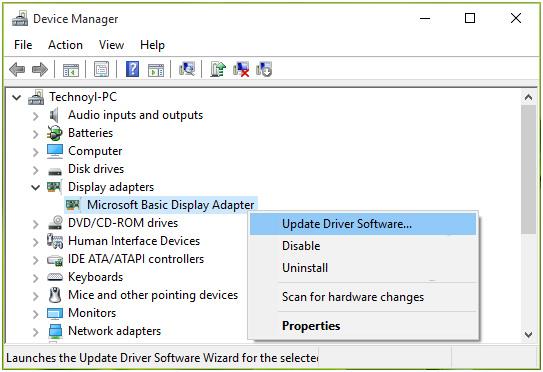
Task: Click the Disable device down-arrow toolbar icon
Action: click(x=264, y=69)
